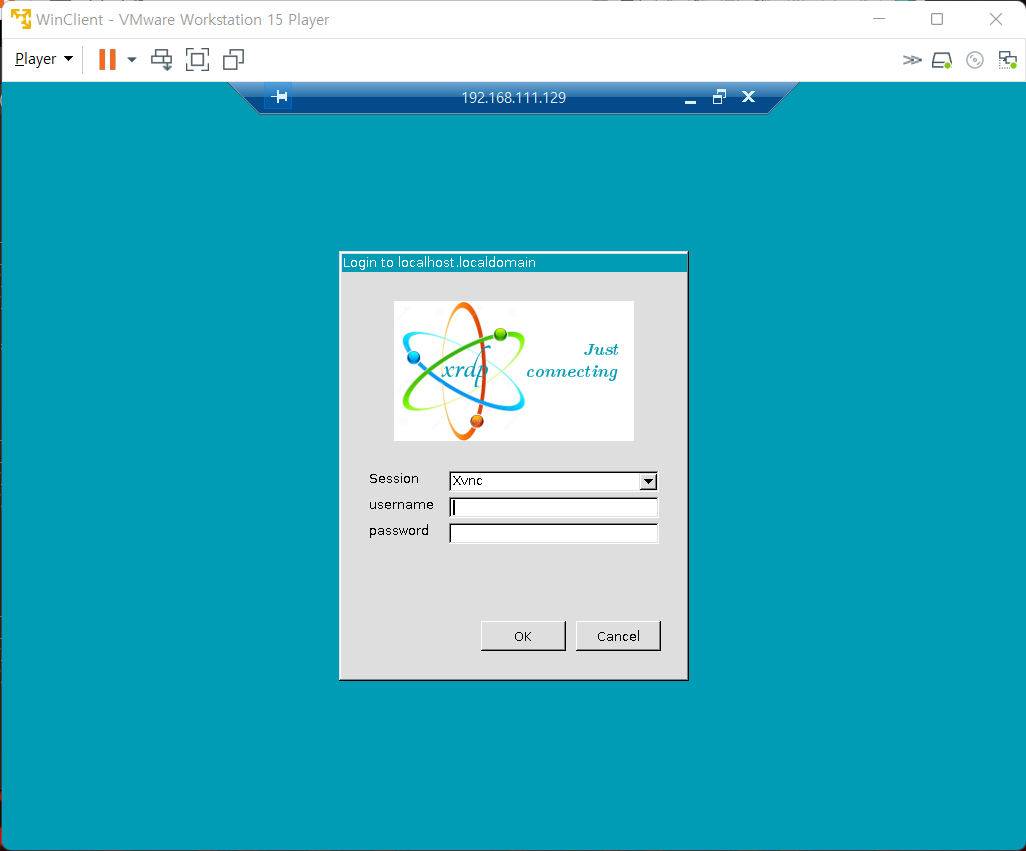Screen dimensions: 1026x851
Task: Restore down the remote desktop session
Action: click(x=719, y=97)
